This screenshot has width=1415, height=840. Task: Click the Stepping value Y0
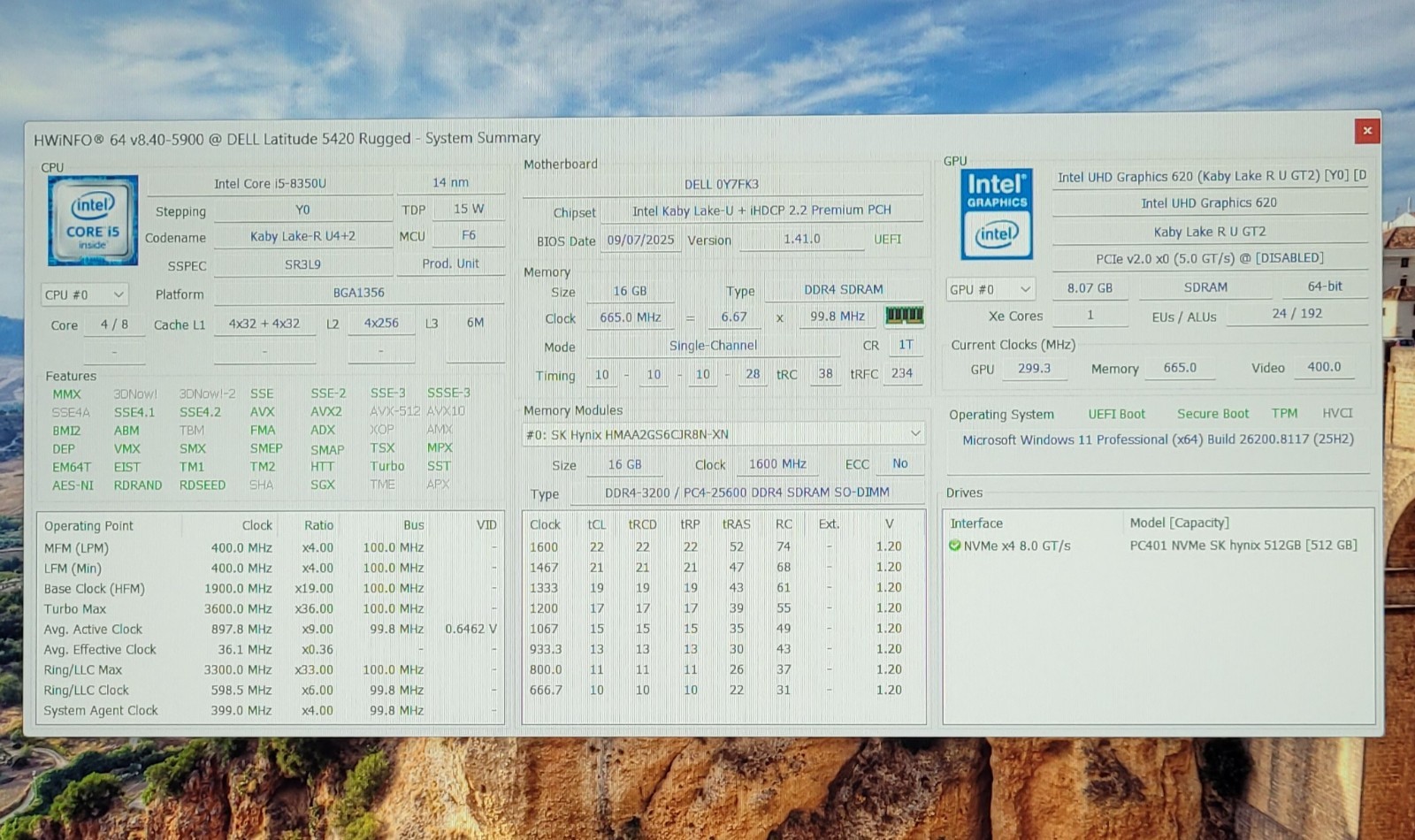tap(302, 210)
